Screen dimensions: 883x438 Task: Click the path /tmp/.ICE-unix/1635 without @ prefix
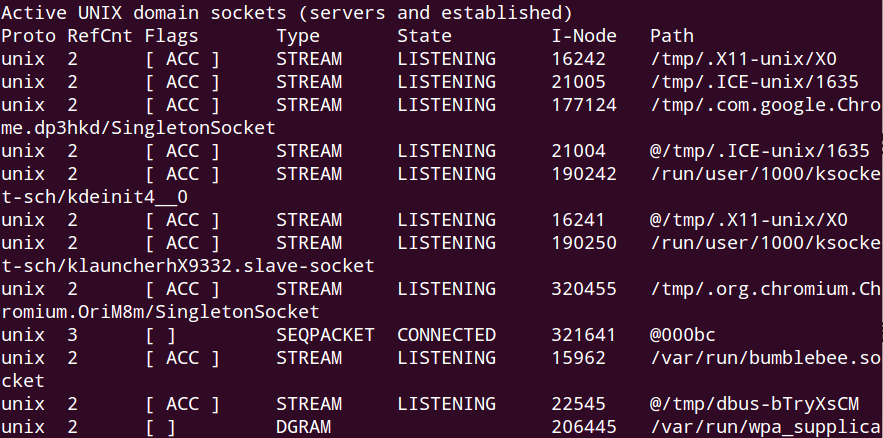(754, 82)
